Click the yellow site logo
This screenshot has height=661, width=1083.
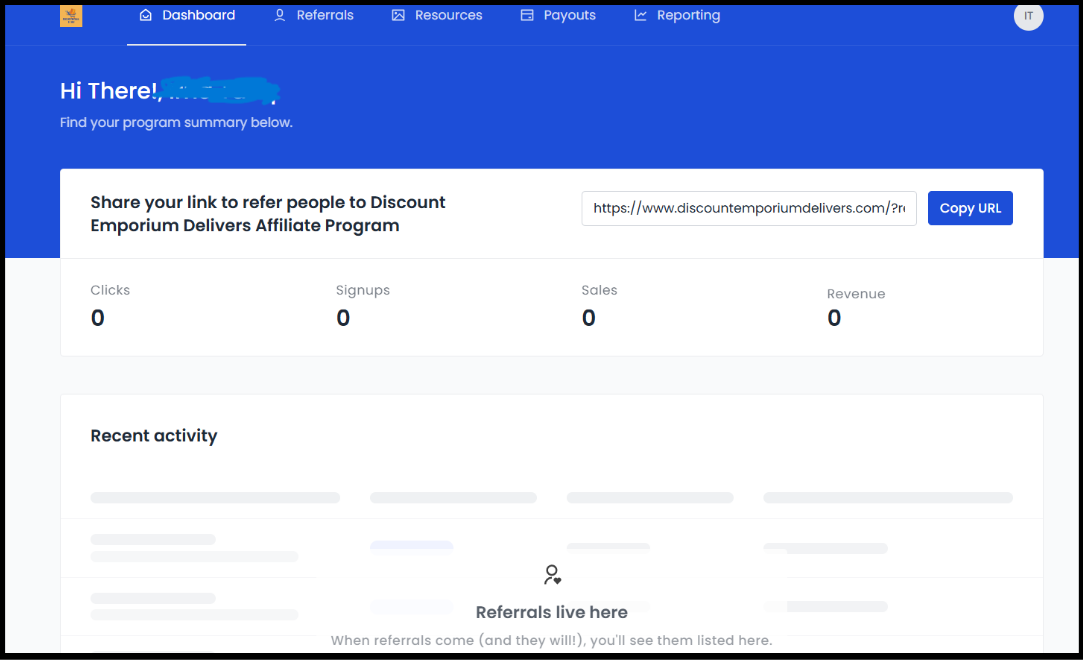71,16
